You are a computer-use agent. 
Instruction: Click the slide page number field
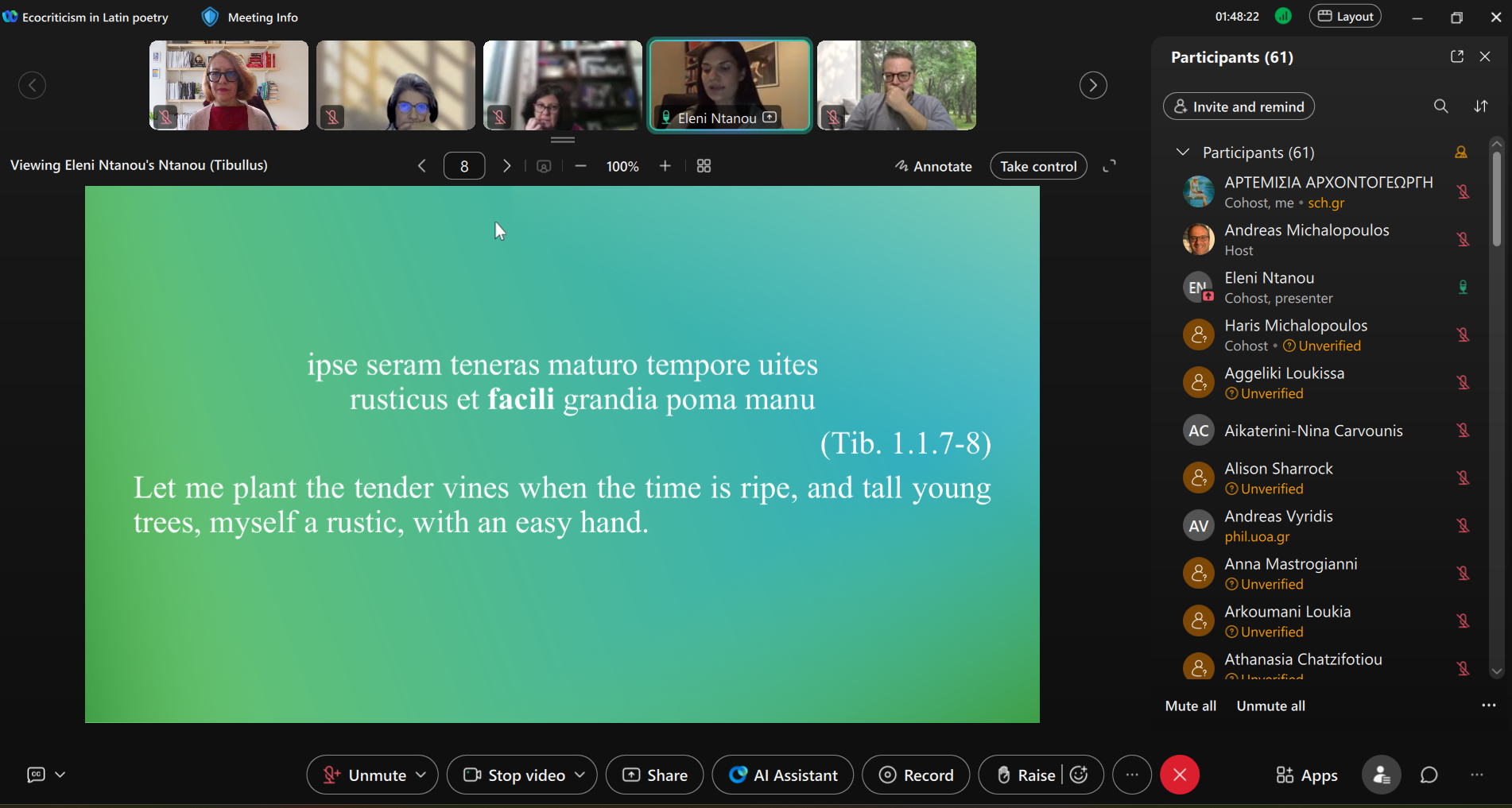464,166
